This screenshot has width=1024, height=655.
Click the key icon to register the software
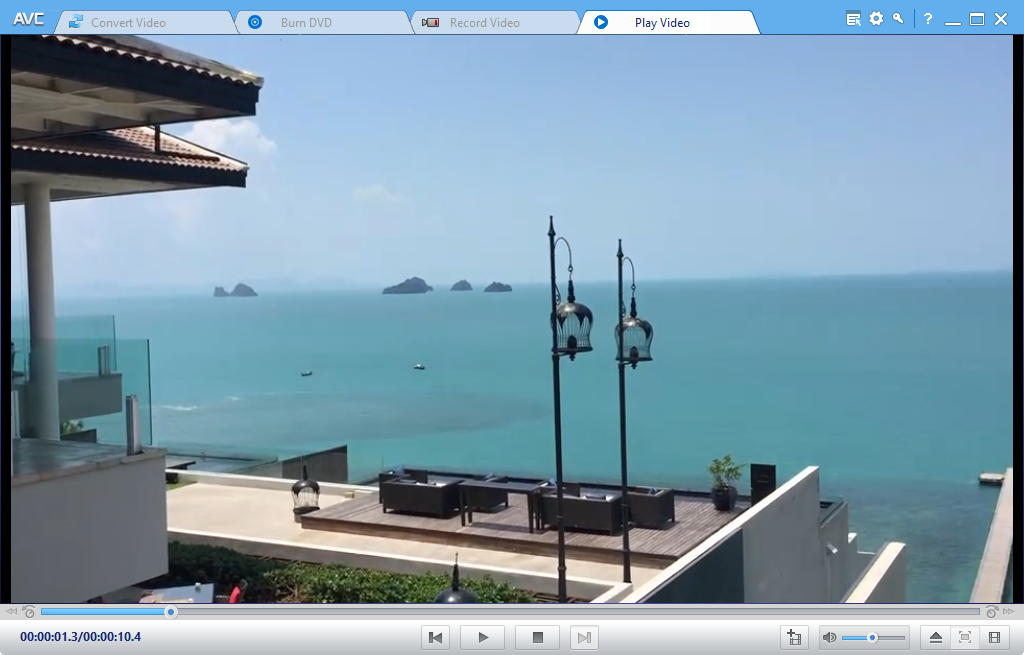click(x=897, y=17)
